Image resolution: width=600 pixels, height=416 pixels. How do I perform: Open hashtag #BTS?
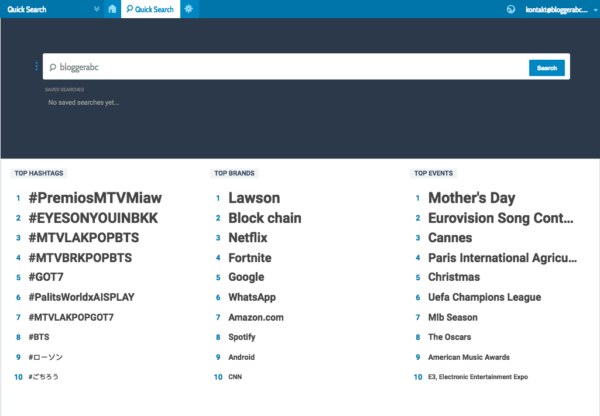pos(39,337)
